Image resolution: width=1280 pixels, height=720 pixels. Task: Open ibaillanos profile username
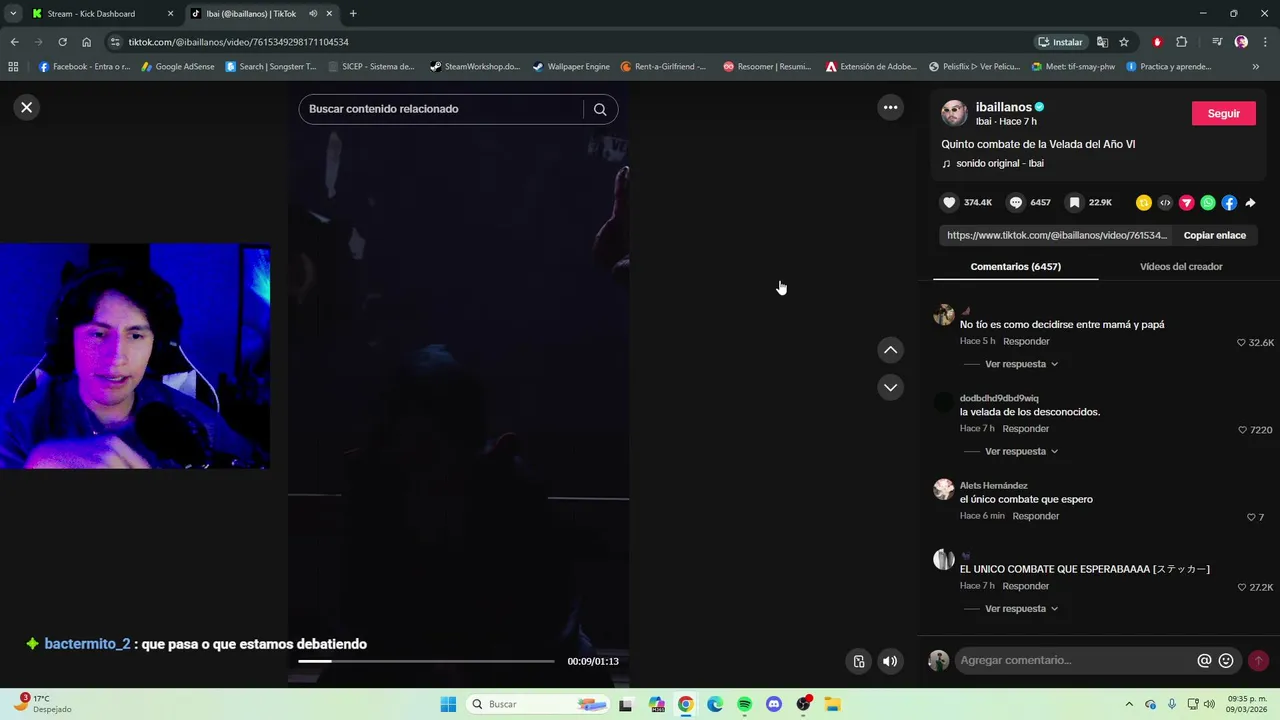pyautogui.click(x=1003, y=107)
